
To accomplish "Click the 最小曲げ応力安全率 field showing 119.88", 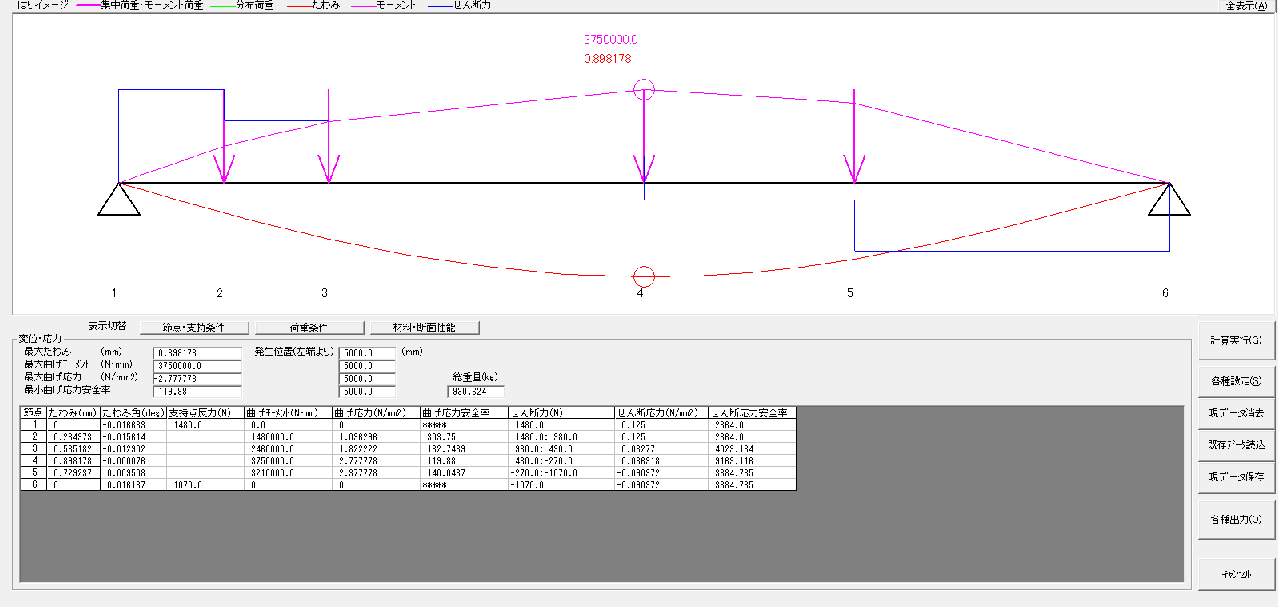I will (x=197, y=392).
